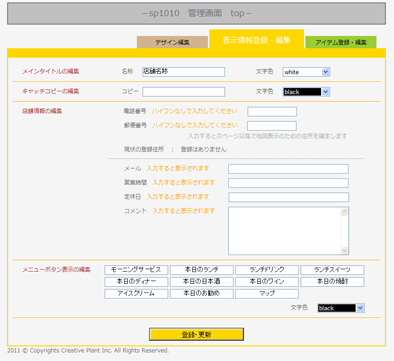Image resolution: width=394 pixels, height=361 pixels.
Task: Click the 営業時間 input field
Action: tap(288, 183)
